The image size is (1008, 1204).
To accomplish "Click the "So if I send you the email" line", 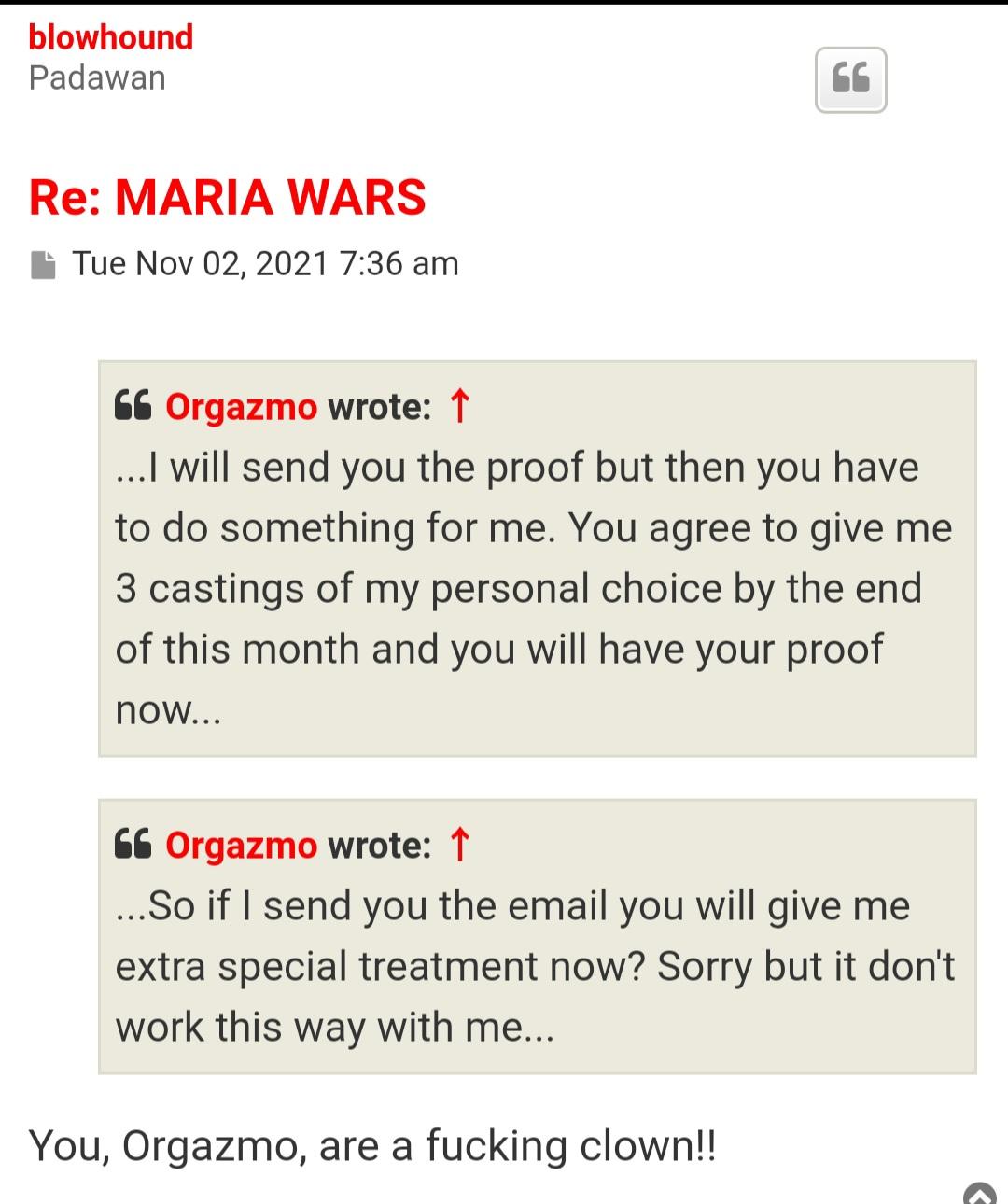I will 512,906.
